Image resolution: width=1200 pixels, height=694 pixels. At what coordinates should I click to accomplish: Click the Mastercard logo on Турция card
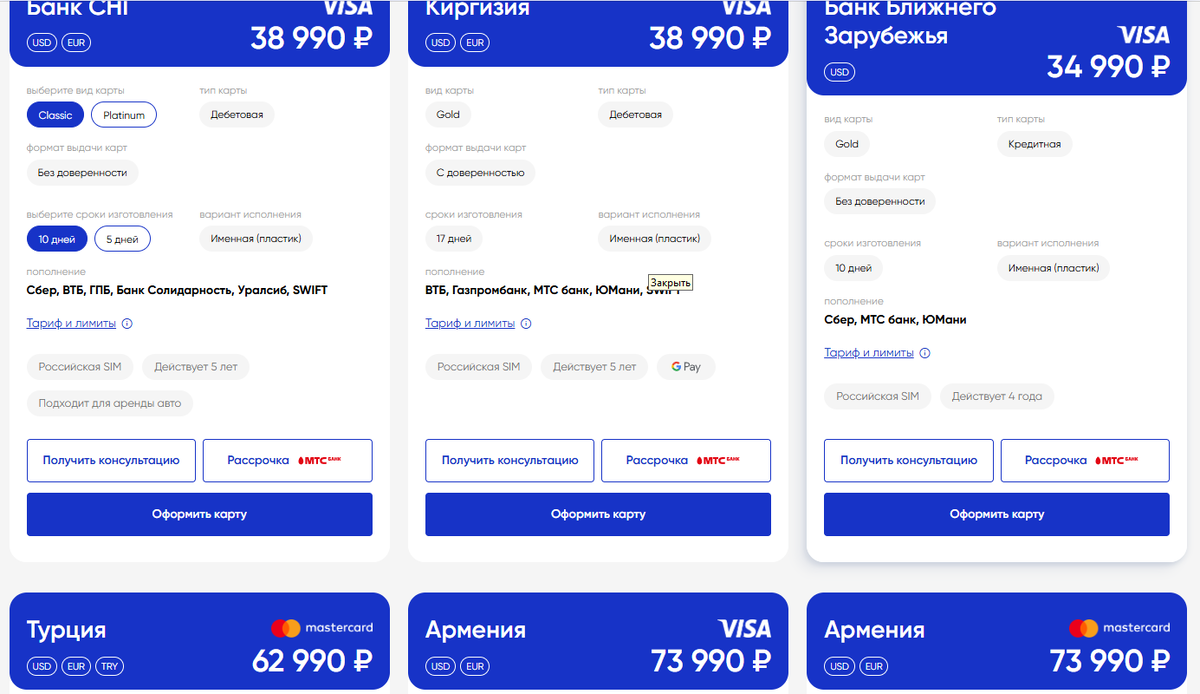321,628
